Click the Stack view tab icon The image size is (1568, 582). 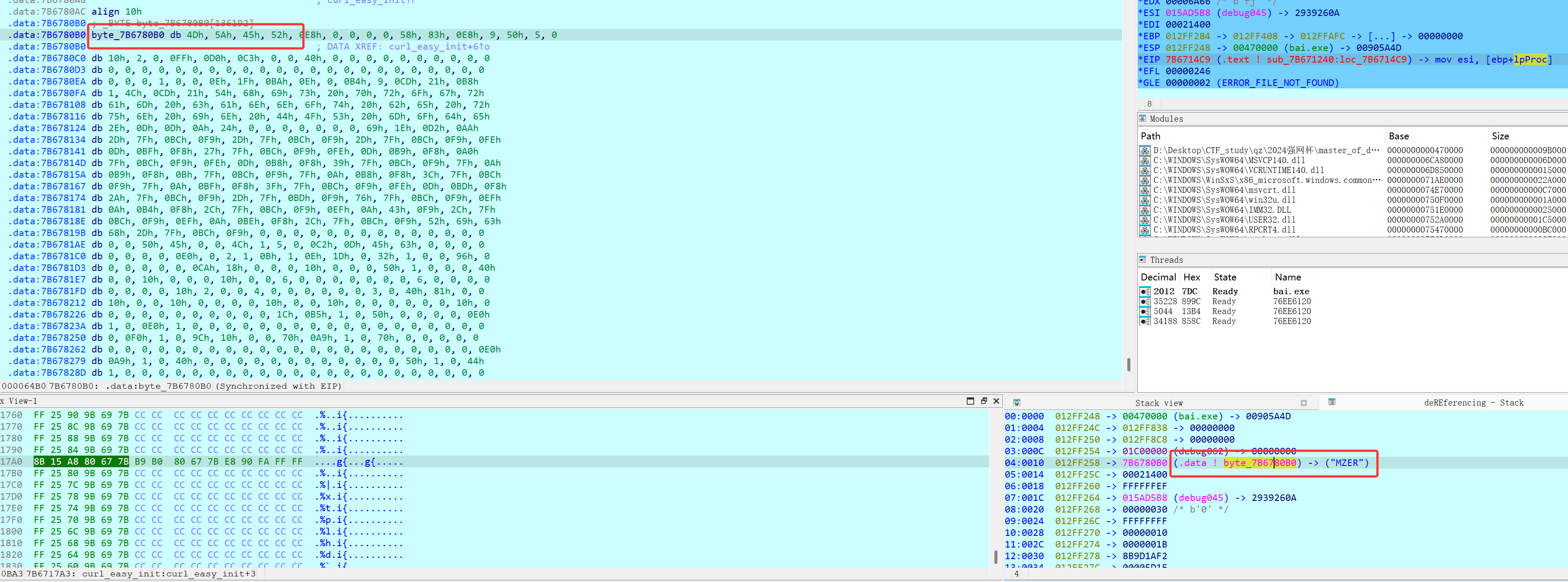coord(1016,403)
